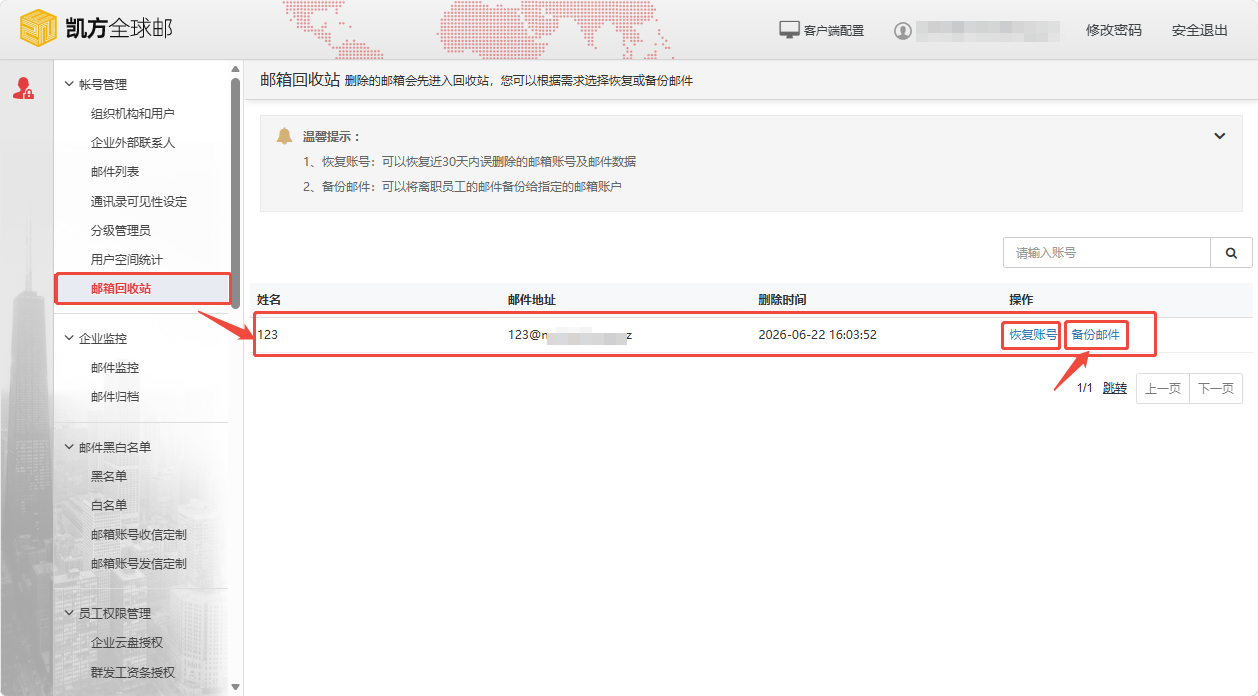Select the name cell '123'

[x=268, y=335]
